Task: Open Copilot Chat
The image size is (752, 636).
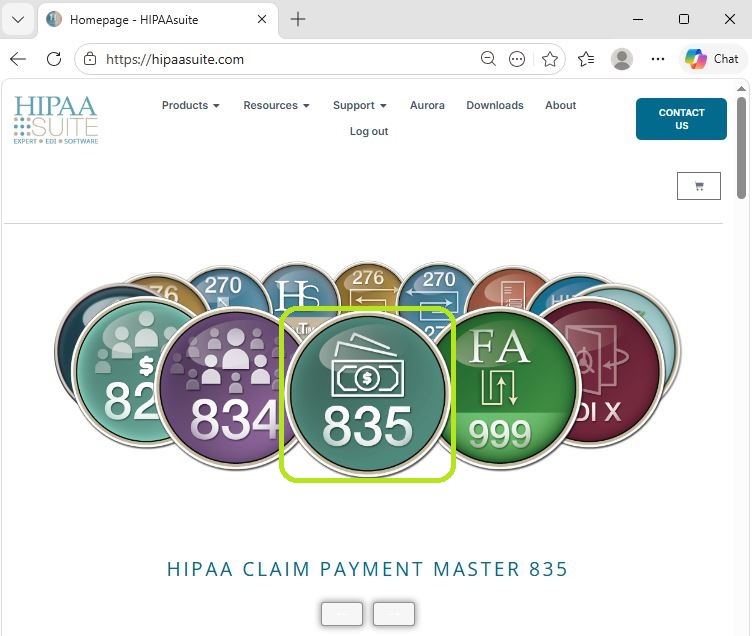Action: [712, 59]
